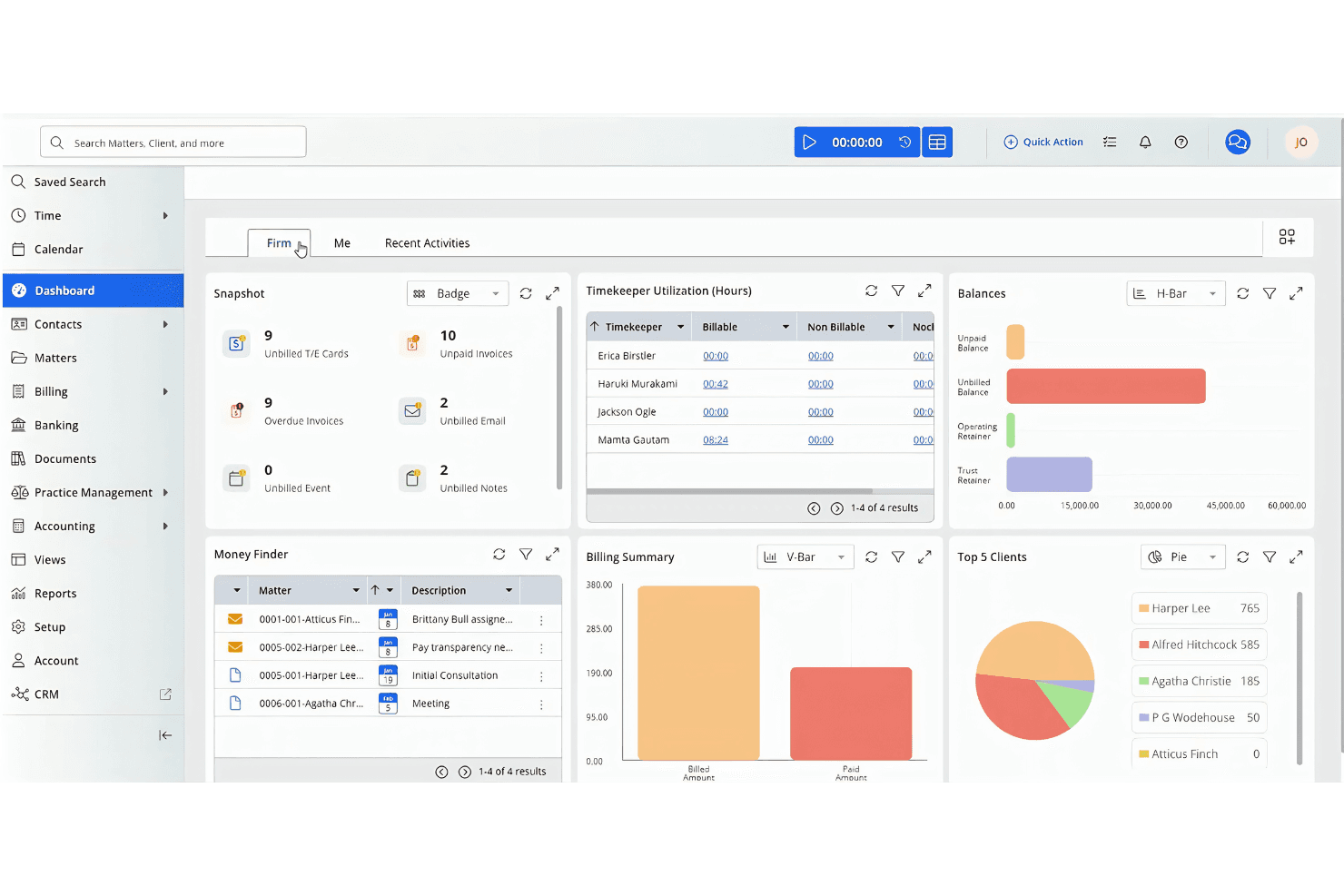Open dashboard widget layout settings
Viewport: 1344px width, 896px height.
(1287, 237)
